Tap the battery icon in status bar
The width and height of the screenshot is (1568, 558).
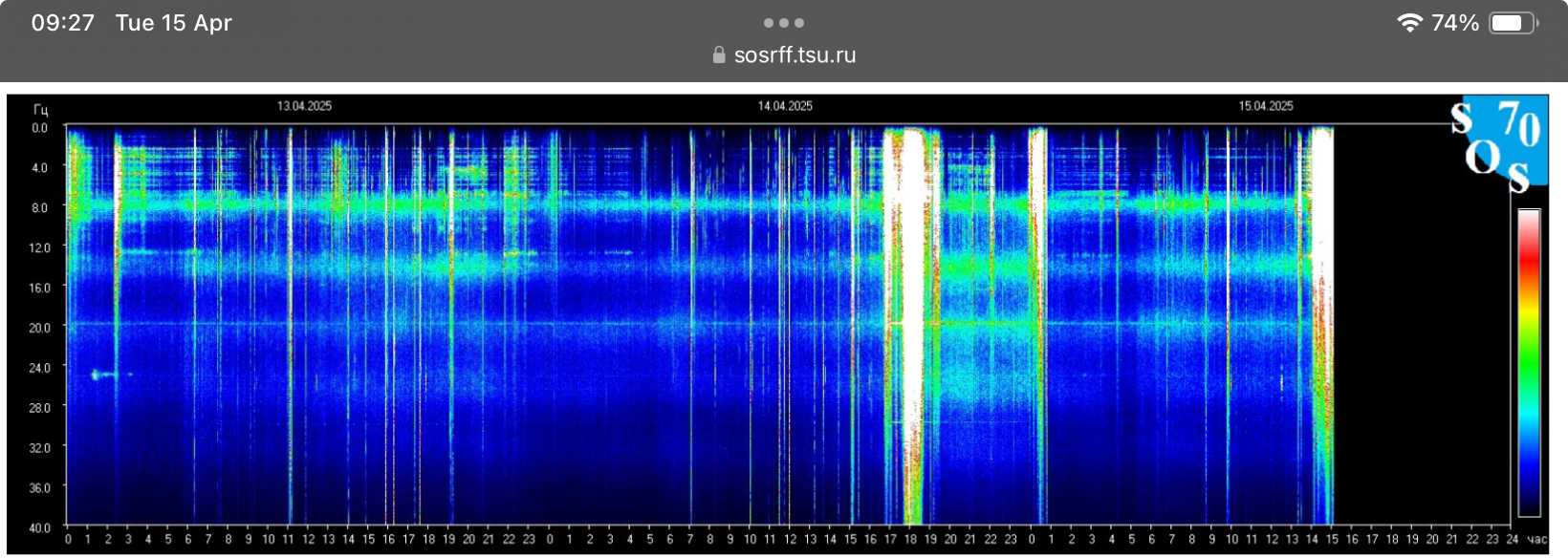point(1514,23)
